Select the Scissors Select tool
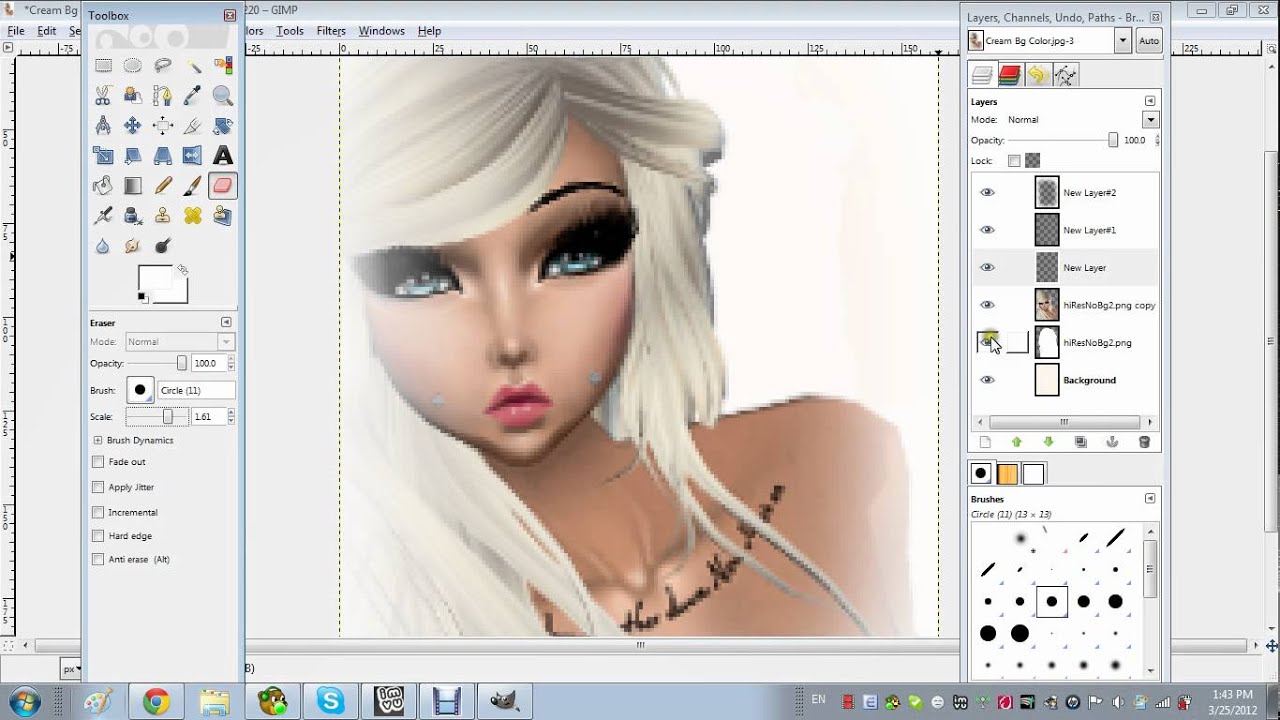 103,96
